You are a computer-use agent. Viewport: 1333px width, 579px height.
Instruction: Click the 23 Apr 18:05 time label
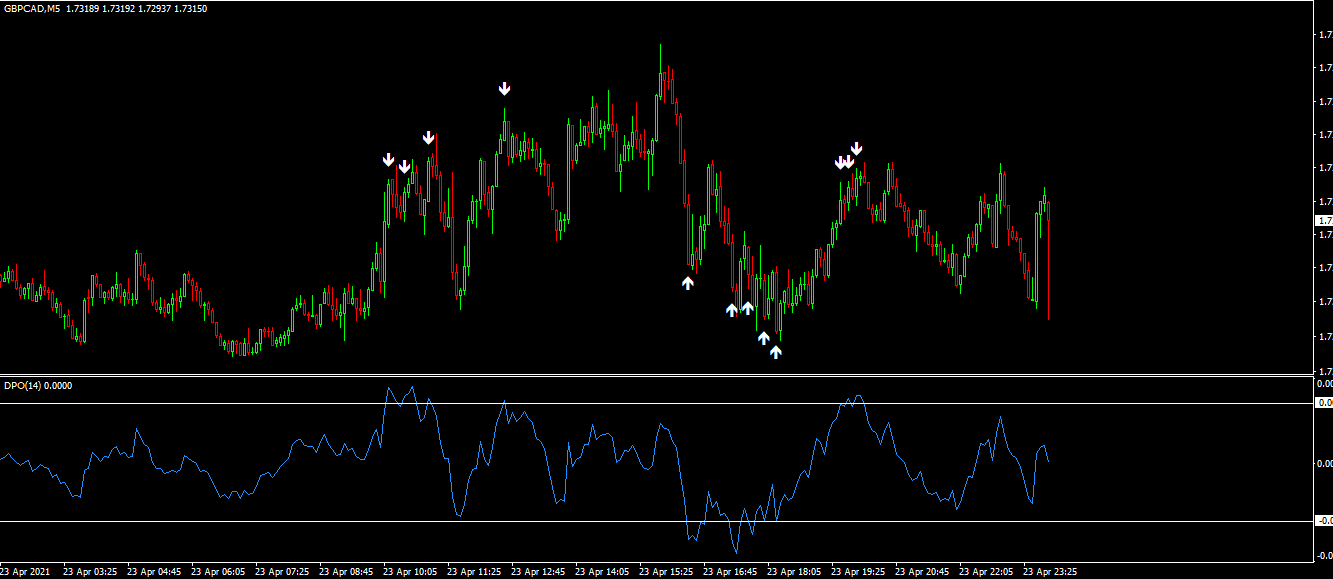(794, 573)
